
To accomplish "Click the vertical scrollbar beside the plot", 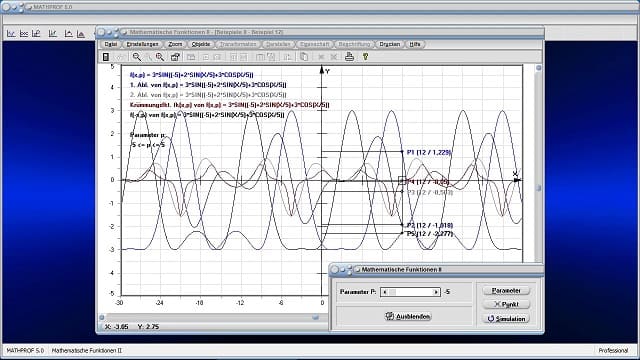I will pyautogui.click(x=538, y=163).
